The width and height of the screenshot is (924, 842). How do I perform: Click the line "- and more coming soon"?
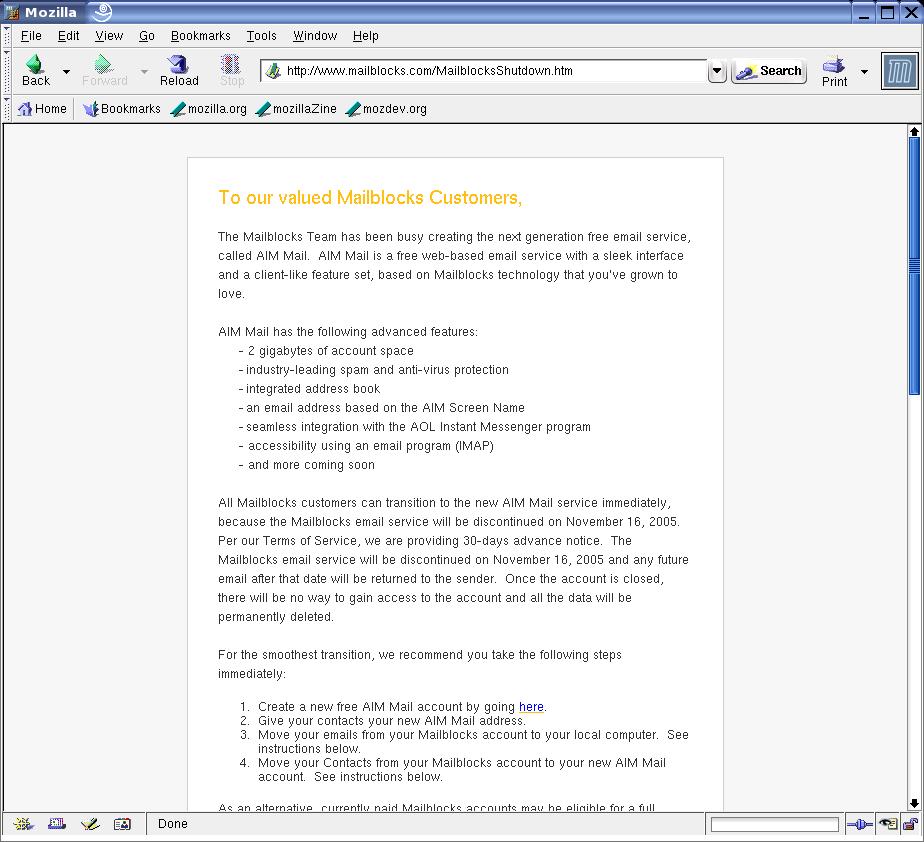[306, 465]
